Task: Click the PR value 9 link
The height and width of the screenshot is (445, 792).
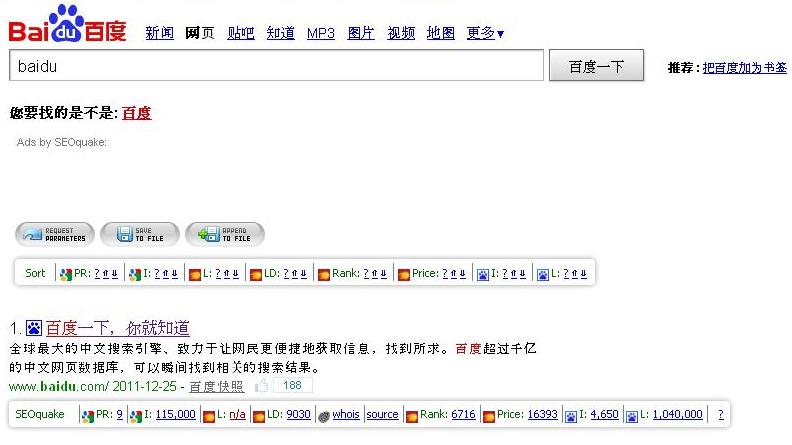Action: click(x=119, y=414)
